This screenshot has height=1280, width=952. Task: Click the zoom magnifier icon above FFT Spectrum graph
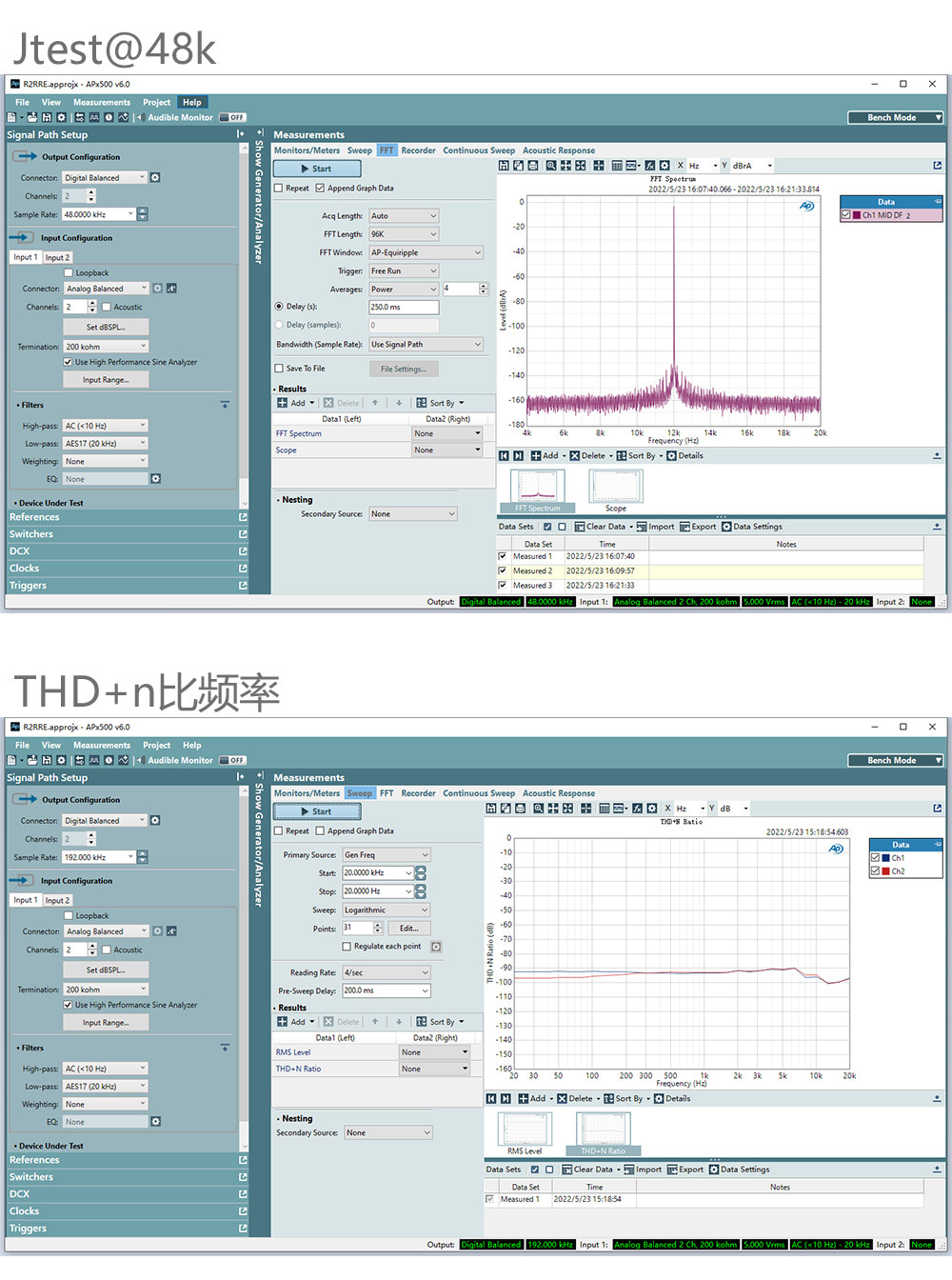point(551,166)
